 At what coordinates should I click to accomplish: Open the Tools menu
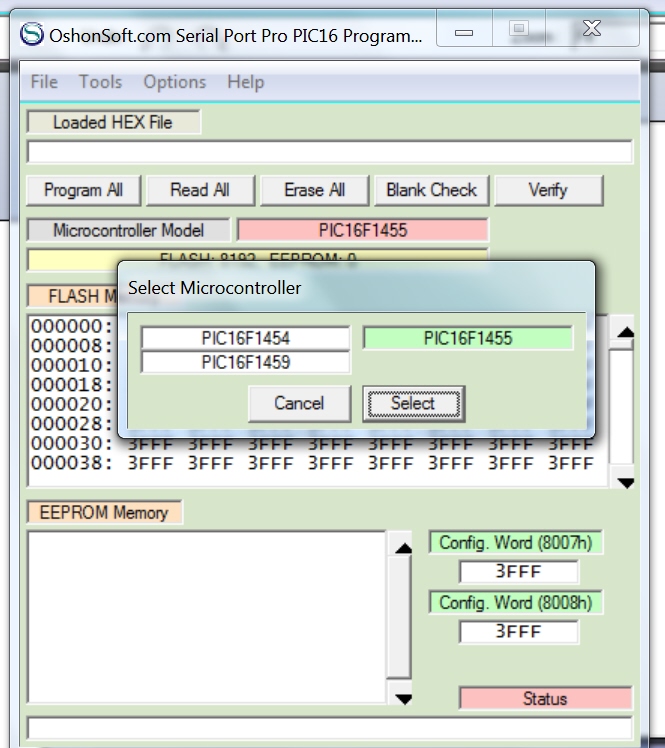[101, 82]
